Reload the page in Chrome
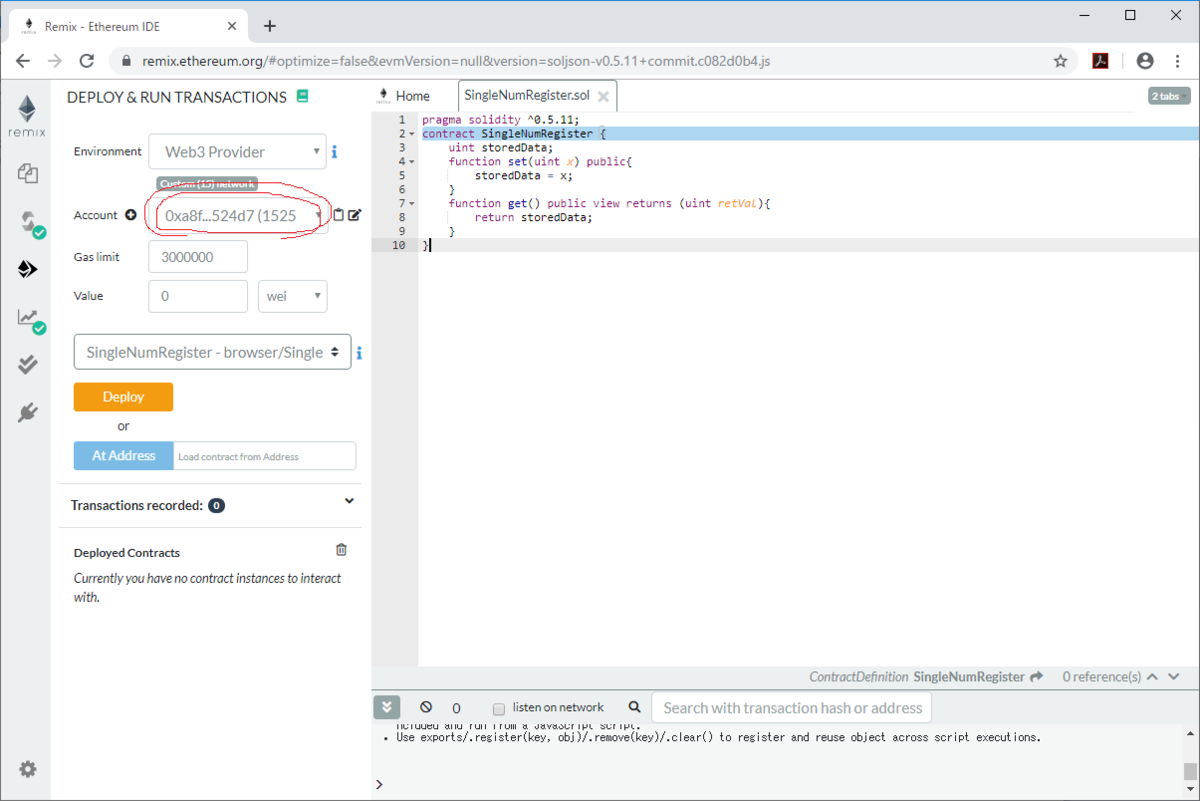The image size is (1200, 801). point(87,61)
